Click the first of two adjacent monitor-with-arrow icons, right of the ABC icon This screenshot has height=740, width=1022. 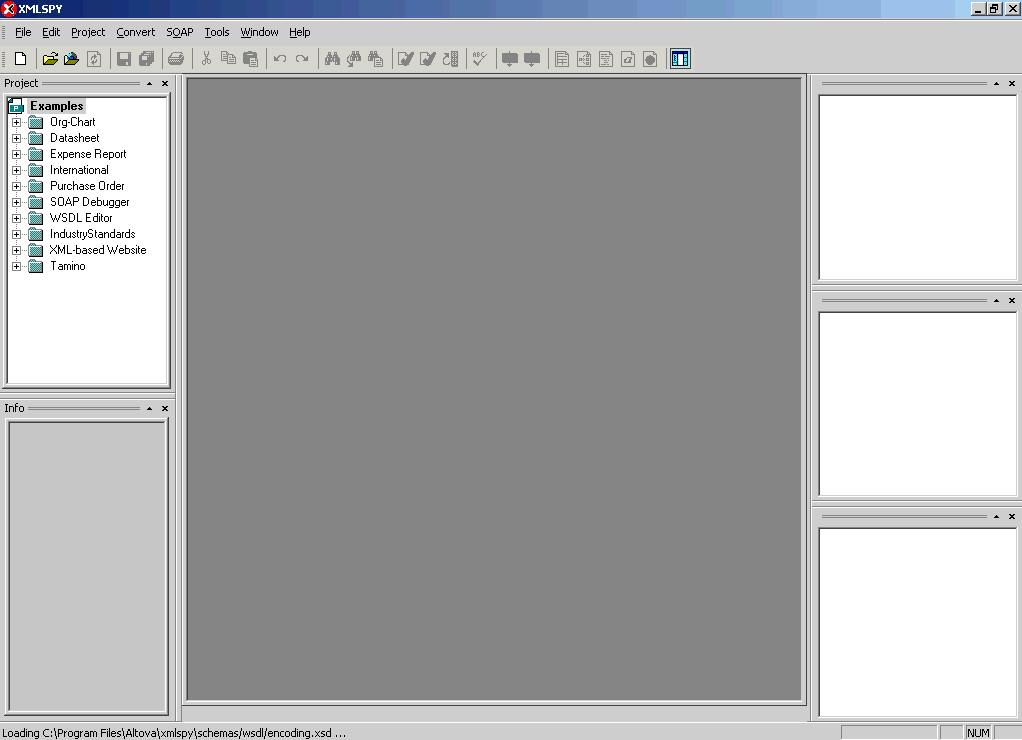[x=510, y=59]
